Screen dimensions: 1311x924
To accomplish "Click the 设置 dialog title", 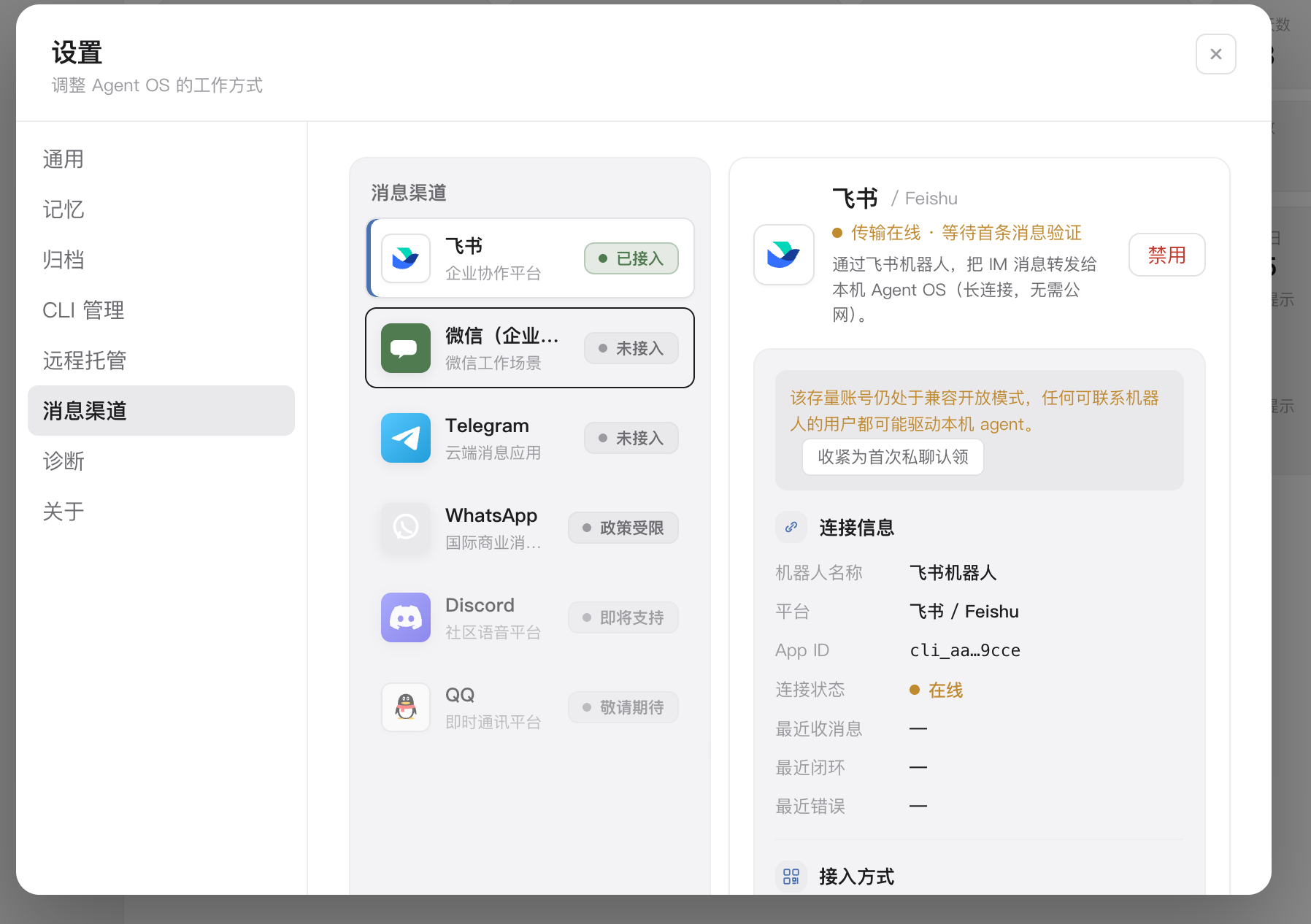I will [77, 53].
